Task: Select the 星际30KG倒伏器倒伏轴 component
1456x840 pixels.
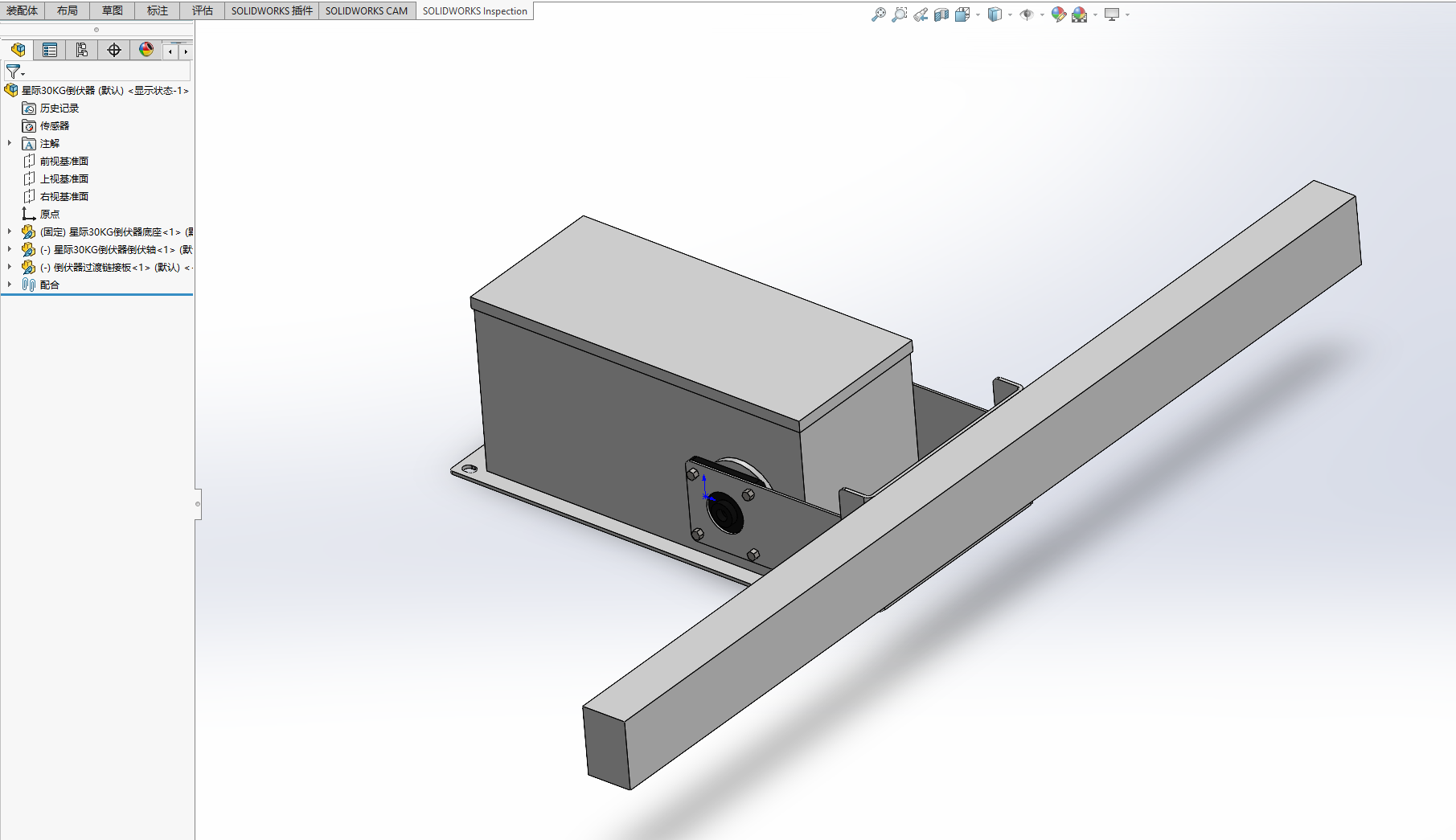Action: (117, 249)
